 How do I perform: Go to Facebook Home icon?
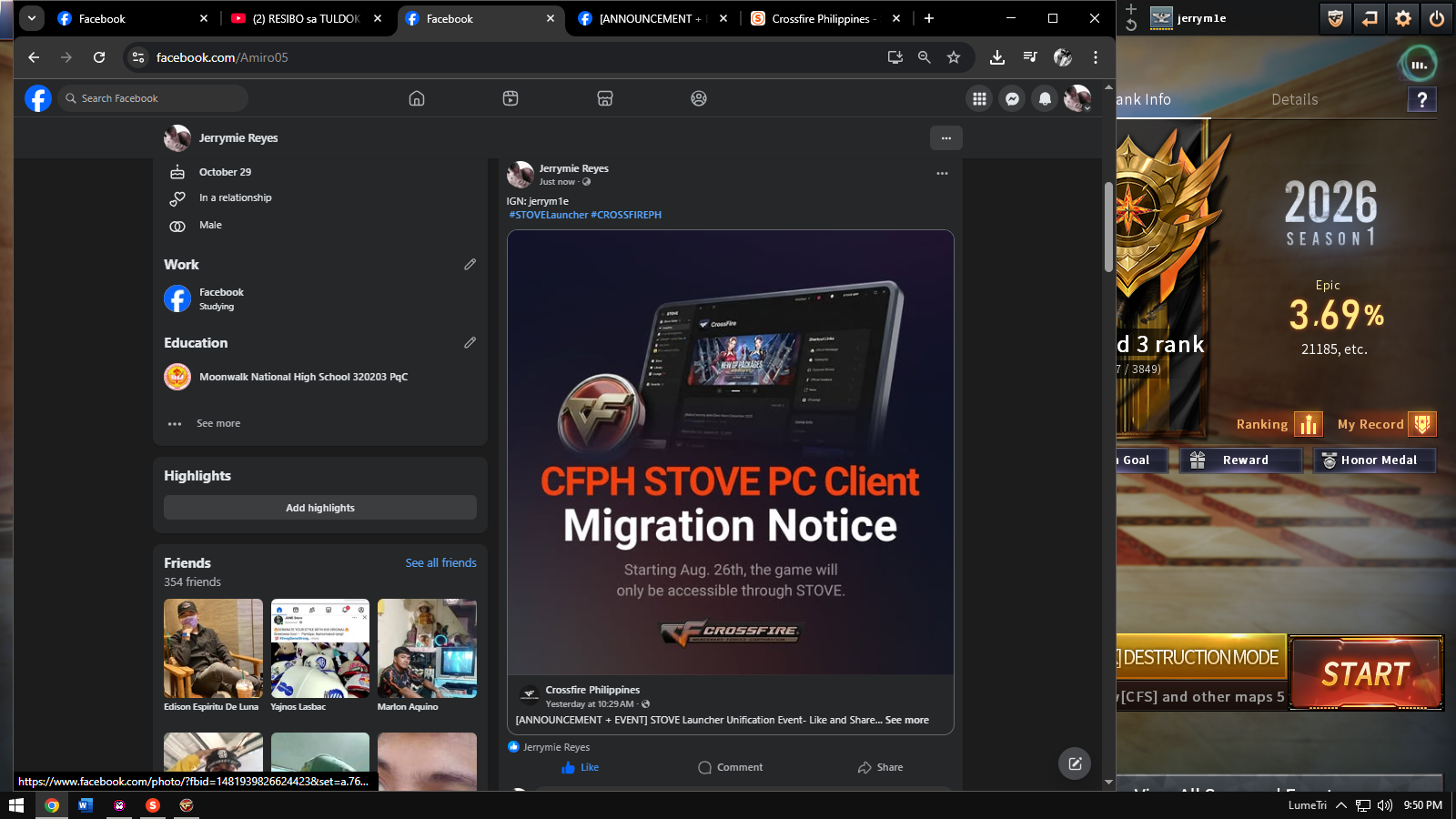coord(417,98)
